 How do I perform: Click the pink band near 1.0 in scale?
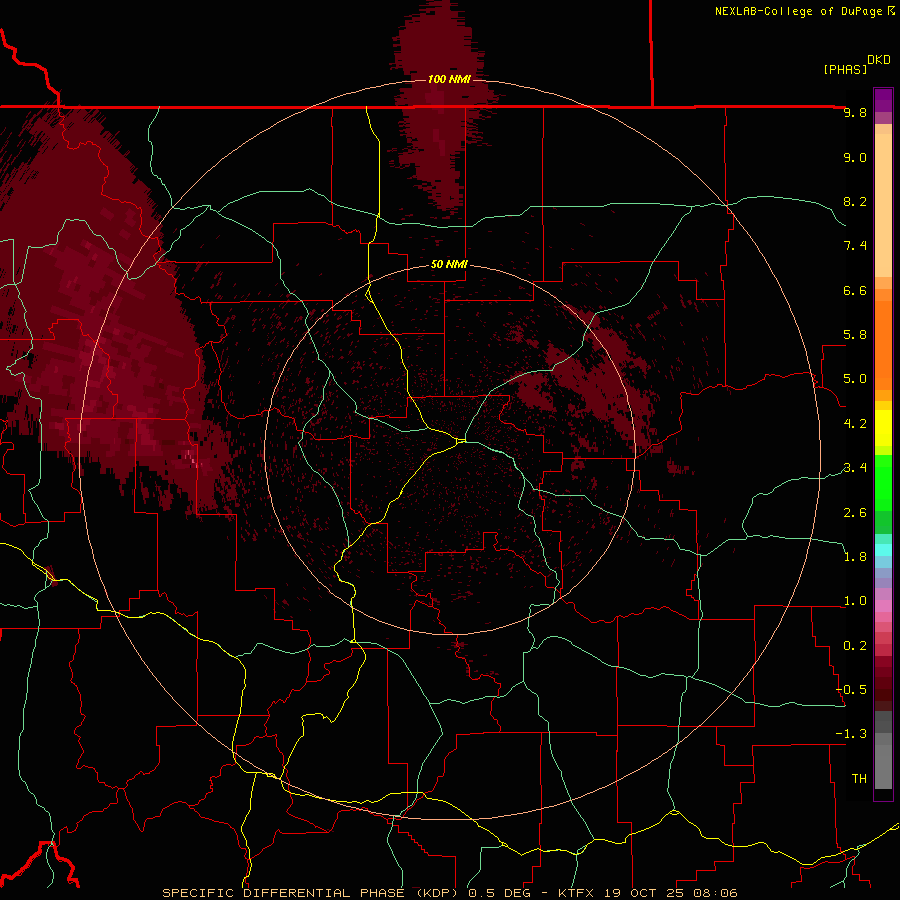(x=883, y=606)
